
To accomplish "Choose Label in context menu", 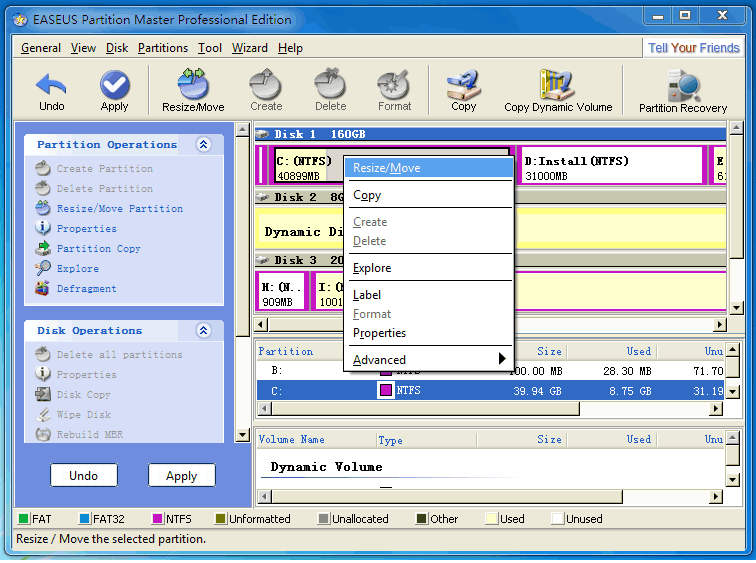I will (428, 295).
